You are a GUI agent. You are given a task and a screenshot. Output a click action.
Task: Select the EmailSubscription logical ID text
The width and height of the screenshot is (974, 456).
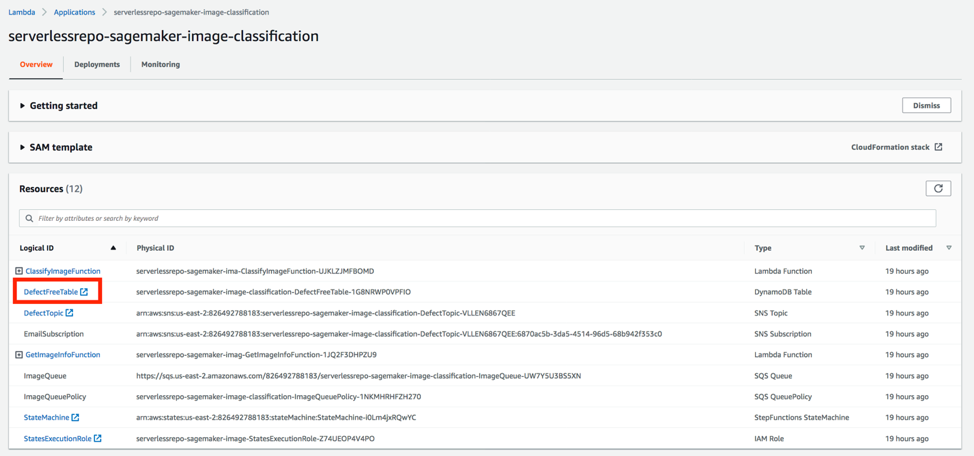coord(53,334)
